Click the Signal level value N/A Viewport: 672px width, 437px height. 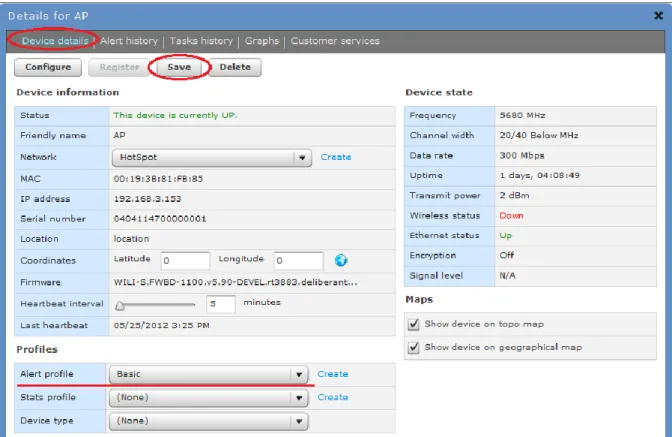click(x=507, y=275)
